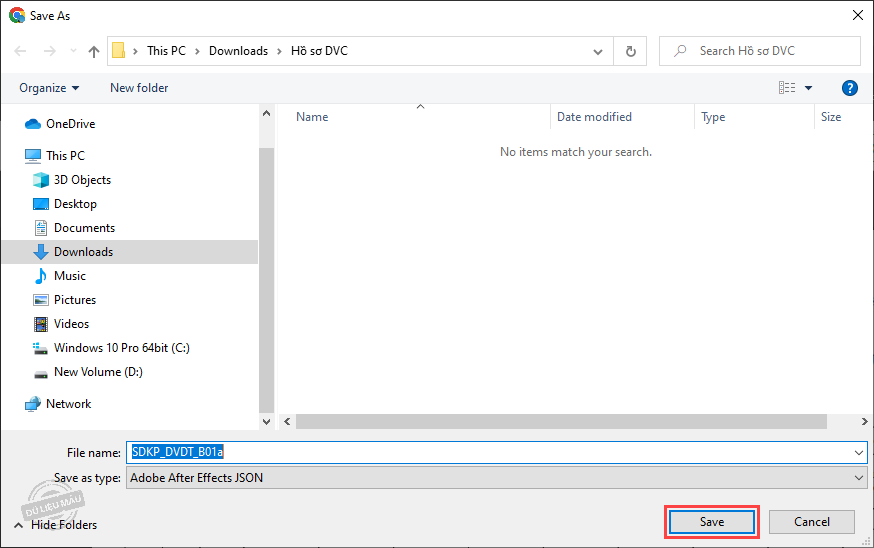Open the Music folder

70,276
